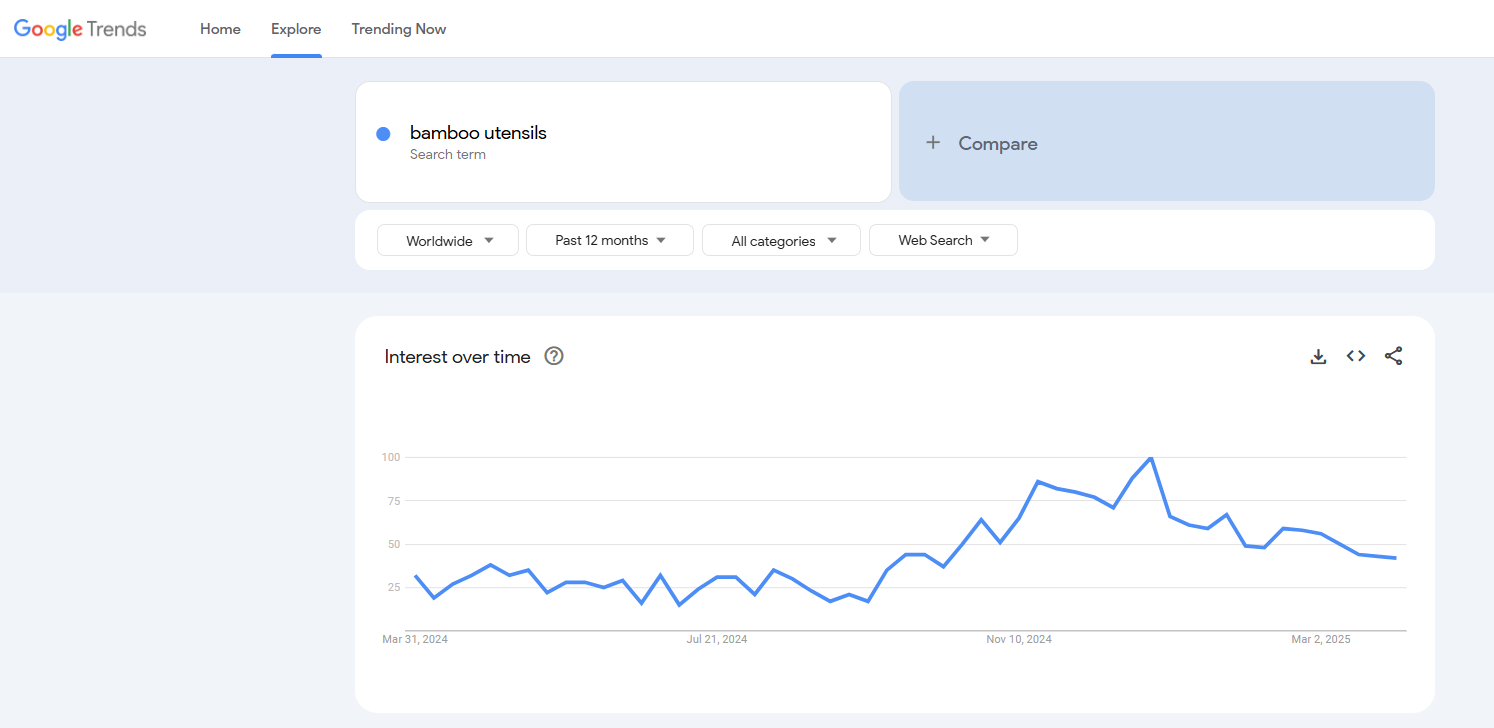This screenshot has width=1494, height=728.
Task: Click the Interest over time heading
Action: pyautogui.click(x=457, y=357)
